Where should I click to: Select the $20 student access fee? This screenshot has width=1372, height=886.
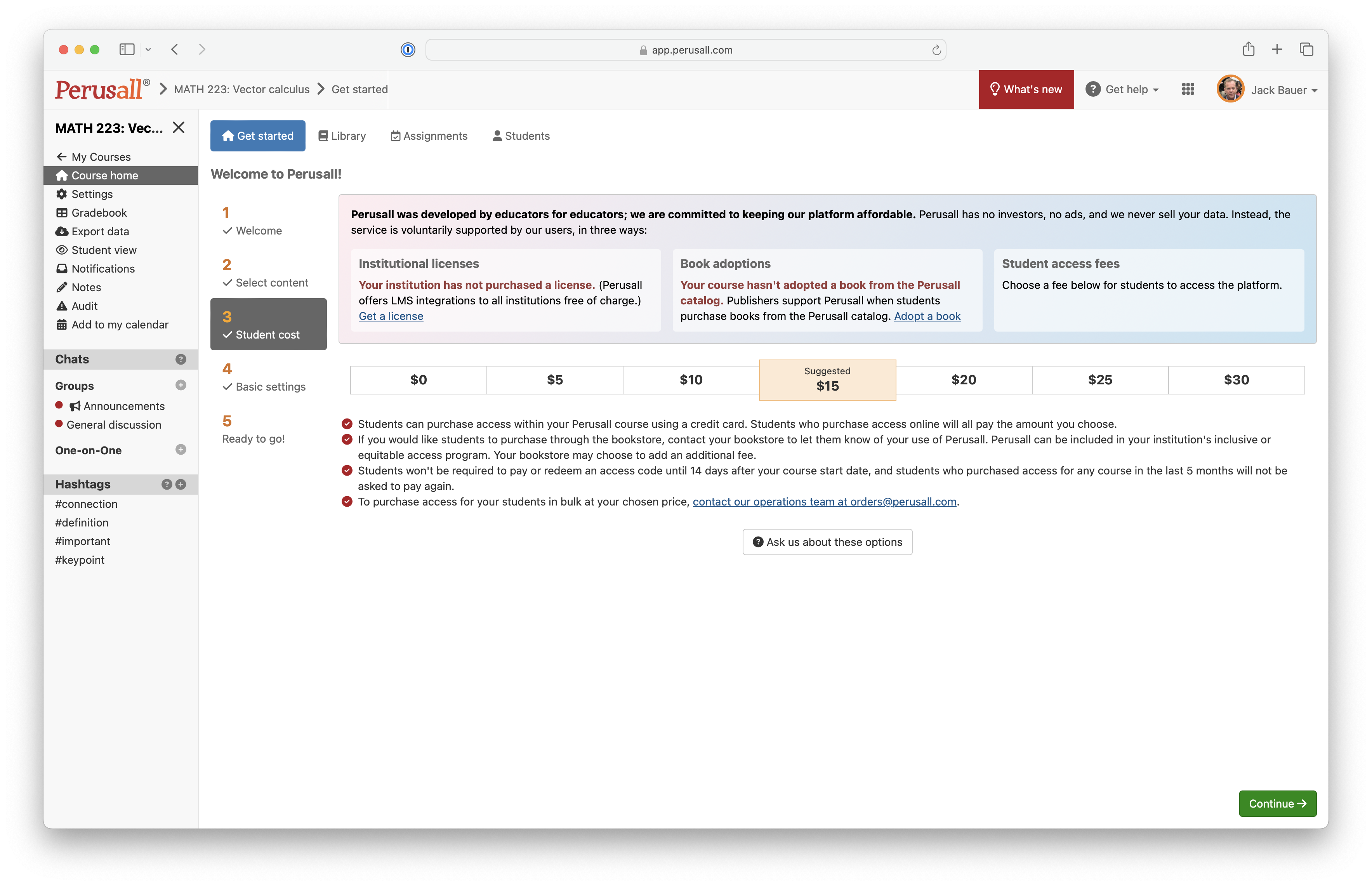click(x=963, y=379)
